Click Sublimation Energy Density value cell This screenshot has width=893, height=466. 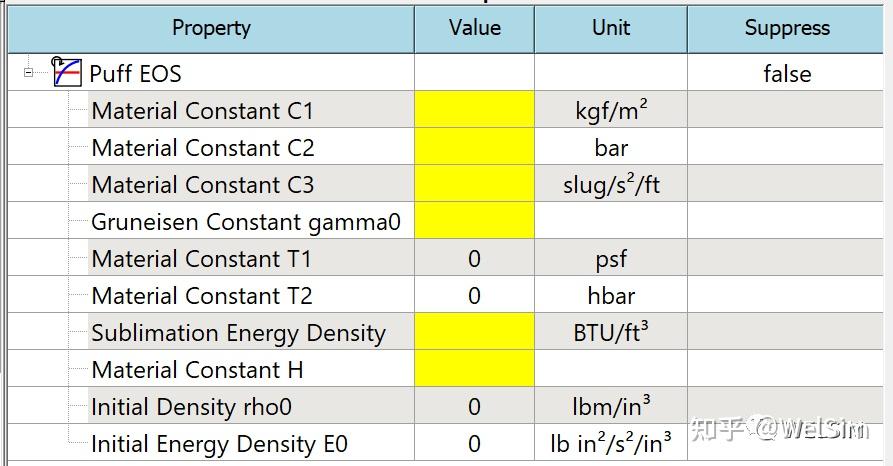[474, 333]
